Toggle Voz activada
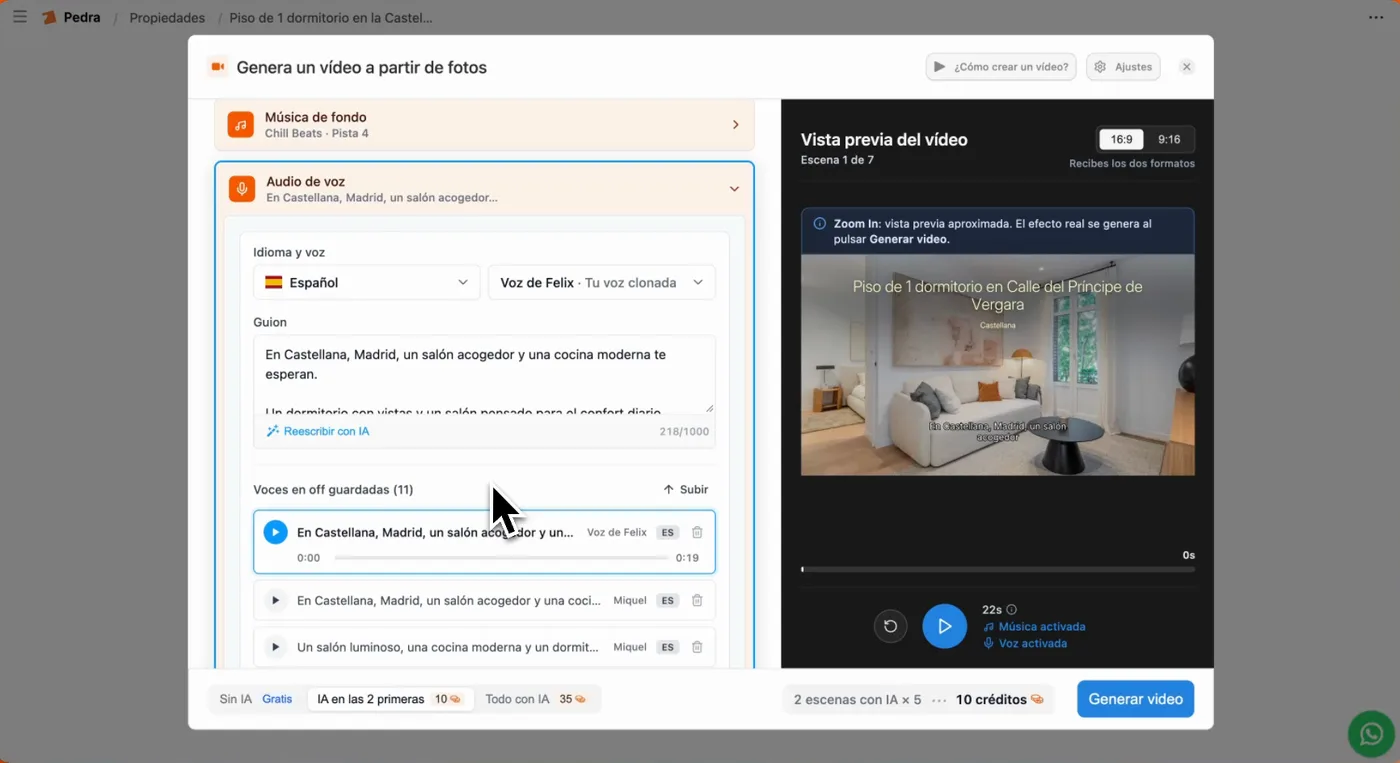This screenshot has width=1400, height=763. (x=1025, y=644)
